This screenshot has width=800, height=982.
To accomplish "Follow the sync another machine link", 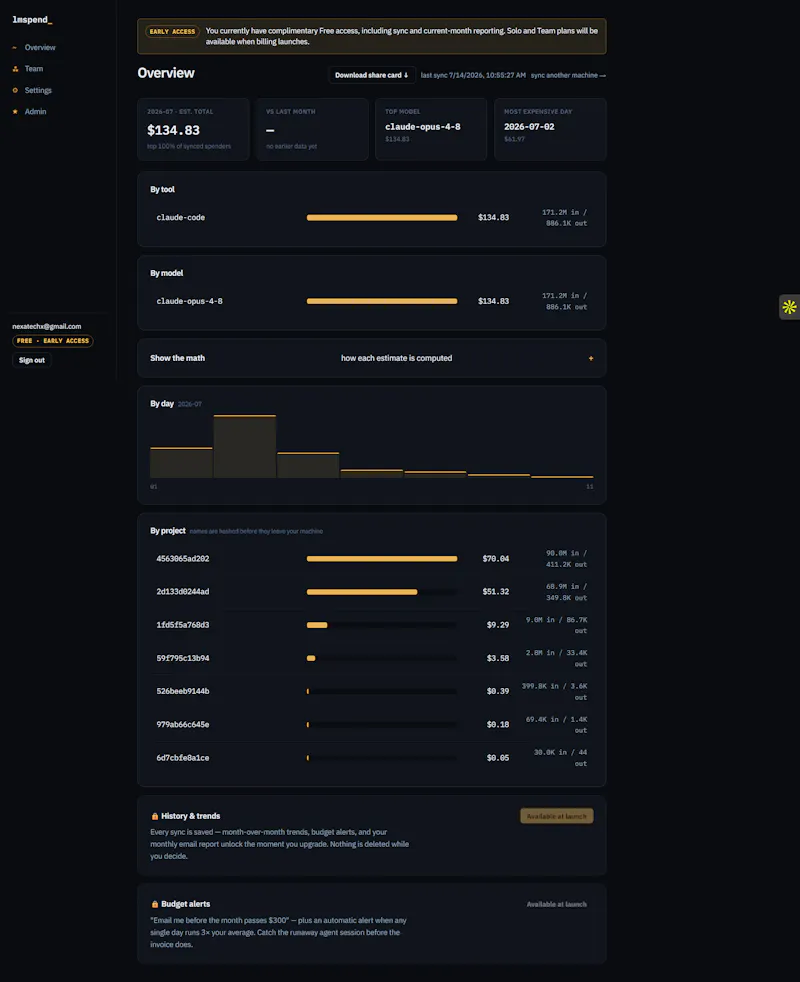I will (568, 75).
